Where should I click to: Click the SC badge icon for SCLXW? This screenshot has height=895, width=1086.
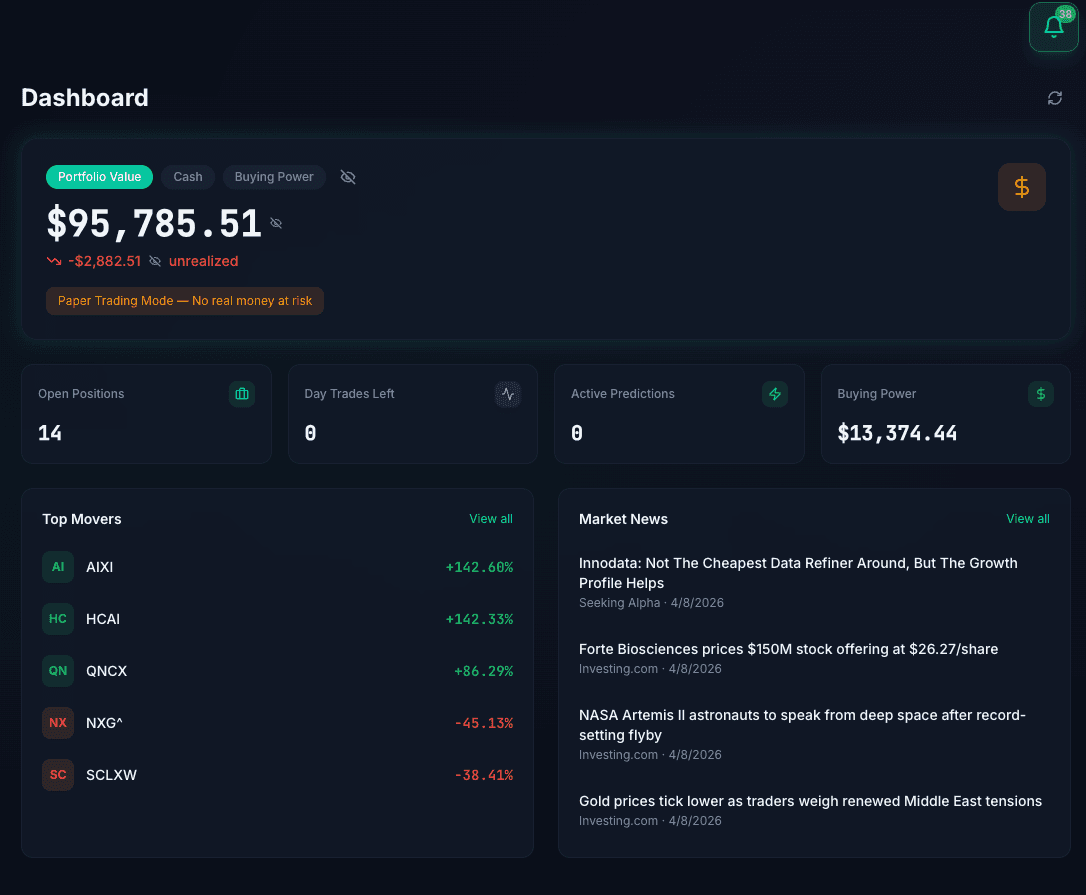58,775
